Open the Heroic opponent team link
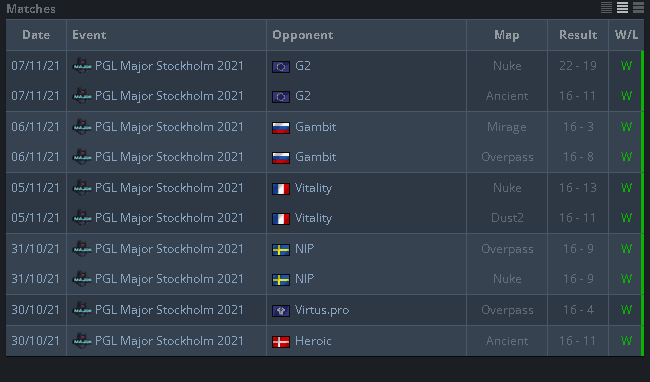This screenshot has height=382, width=650. point(313,341)
